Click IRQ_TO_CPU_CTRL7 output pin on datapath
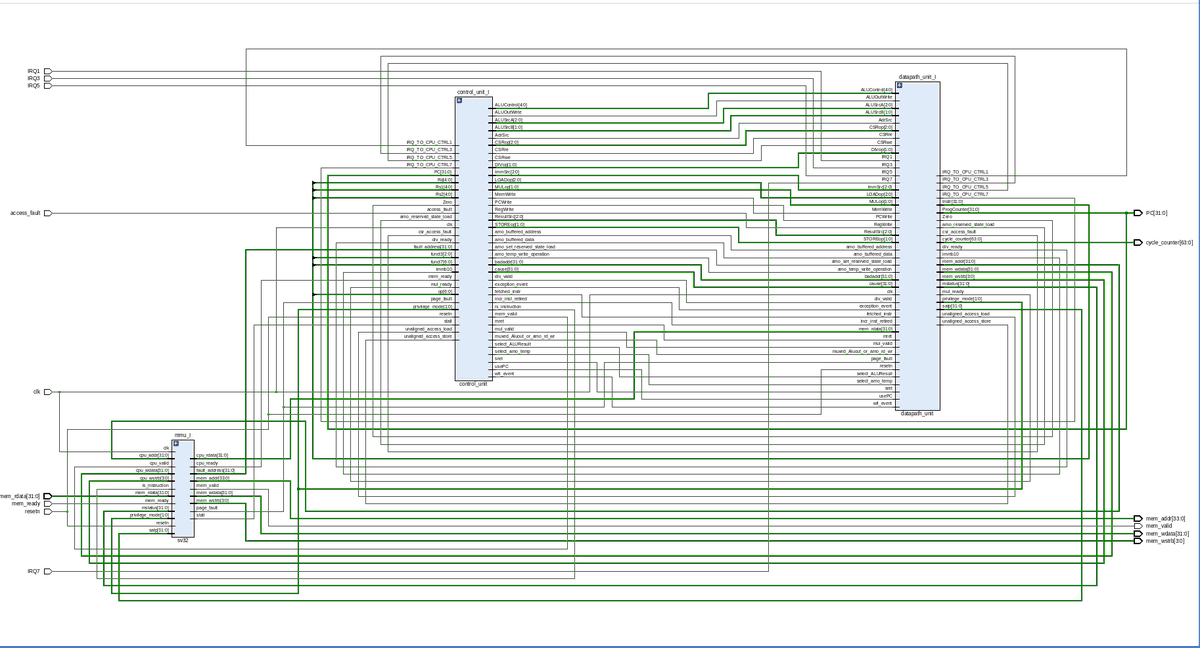This screenshot has height=648, width=1200. click(x=965, y=194)
